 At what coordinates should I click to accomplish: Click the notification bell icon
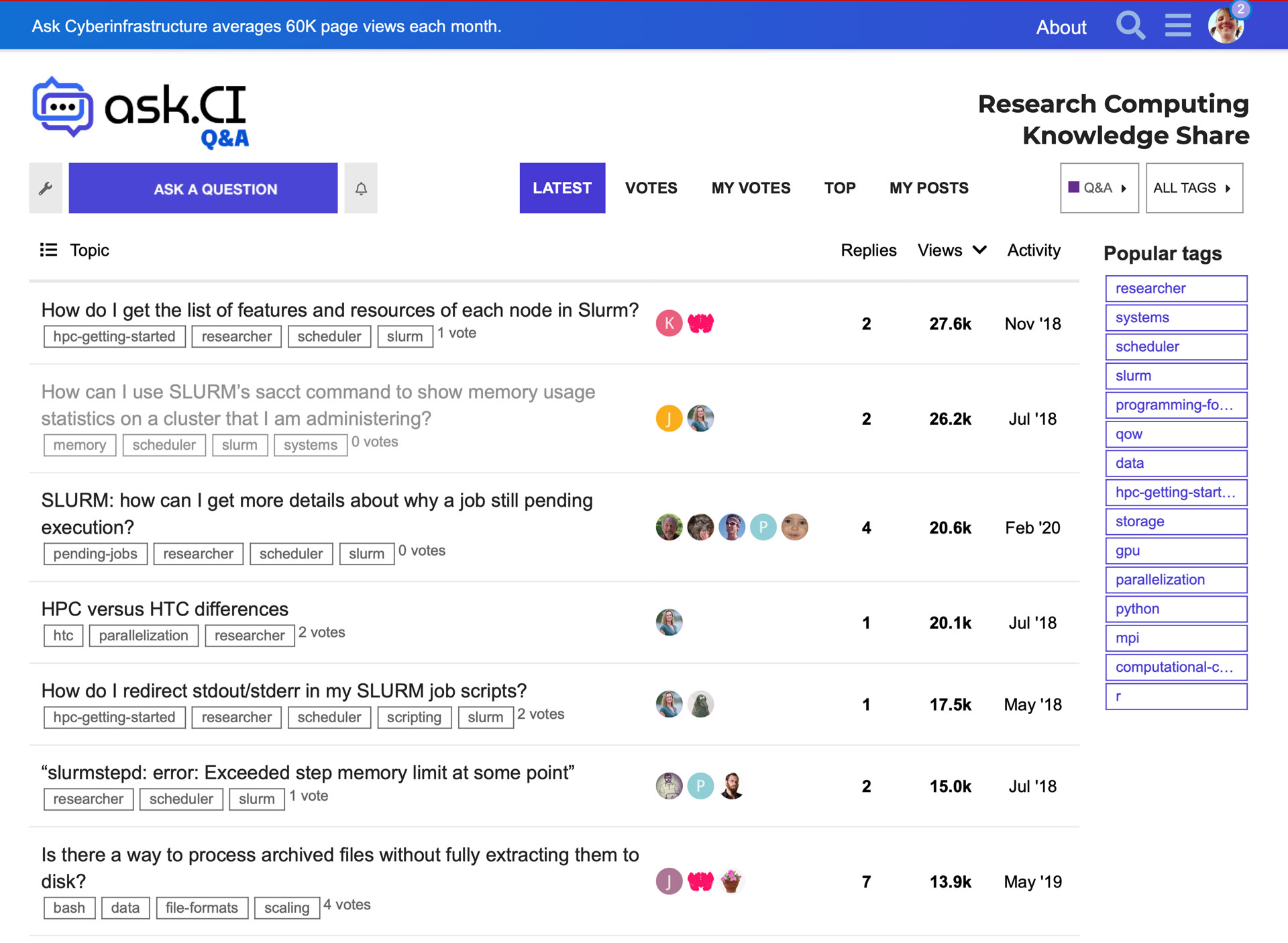point(361,189)
